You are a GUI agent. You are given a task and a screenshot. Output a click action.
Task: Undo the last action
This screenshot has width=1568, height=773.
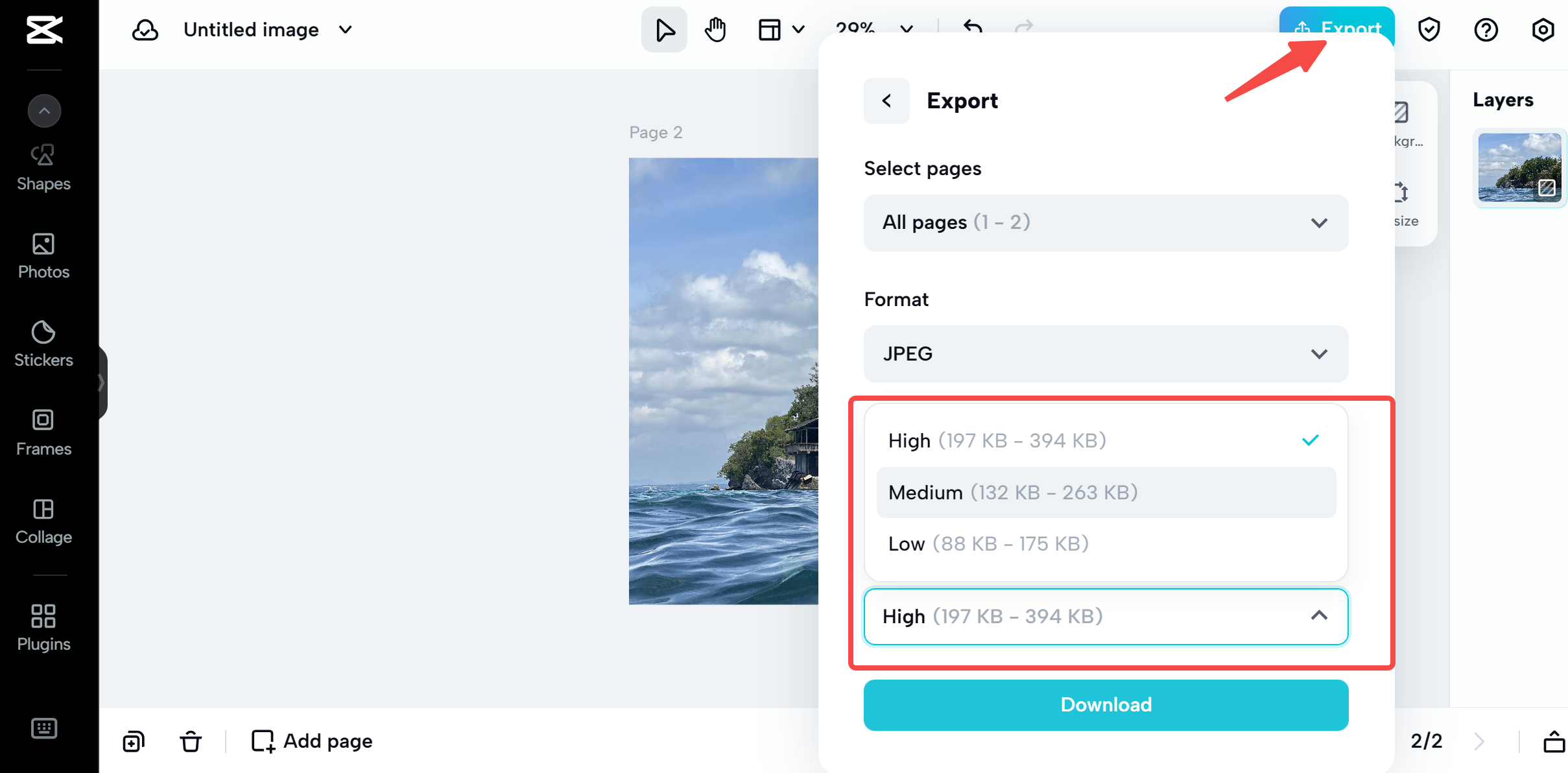973,29
